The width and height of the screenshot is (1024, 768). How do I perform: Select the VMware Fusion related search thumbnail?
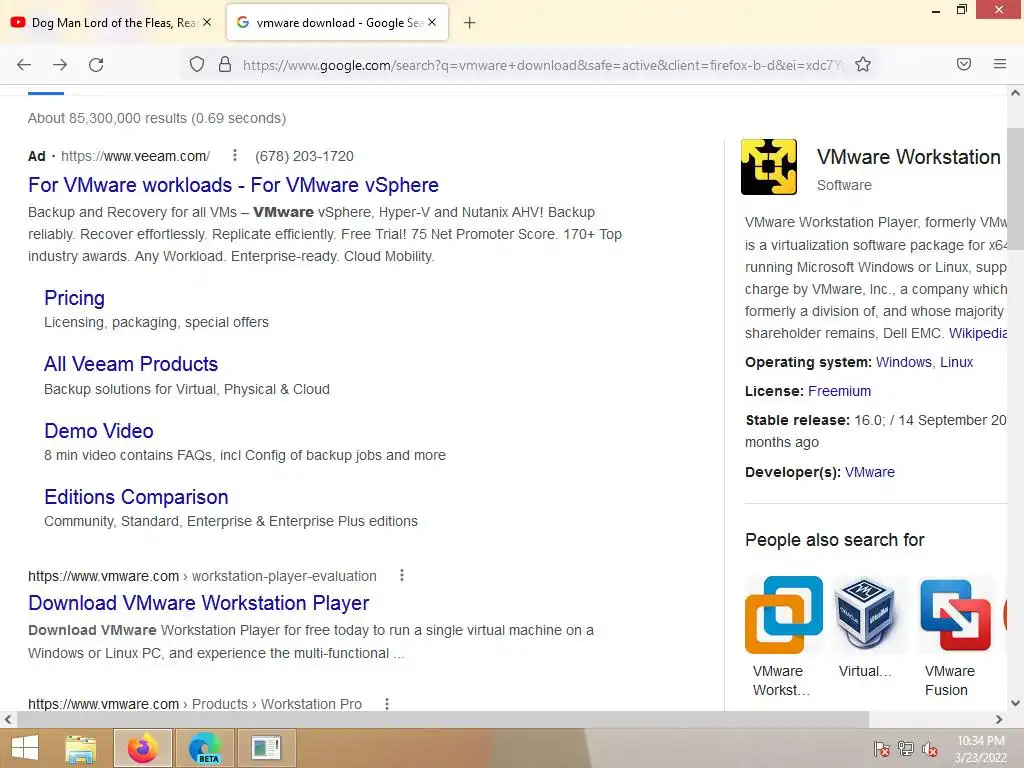(x=955, y=615)
